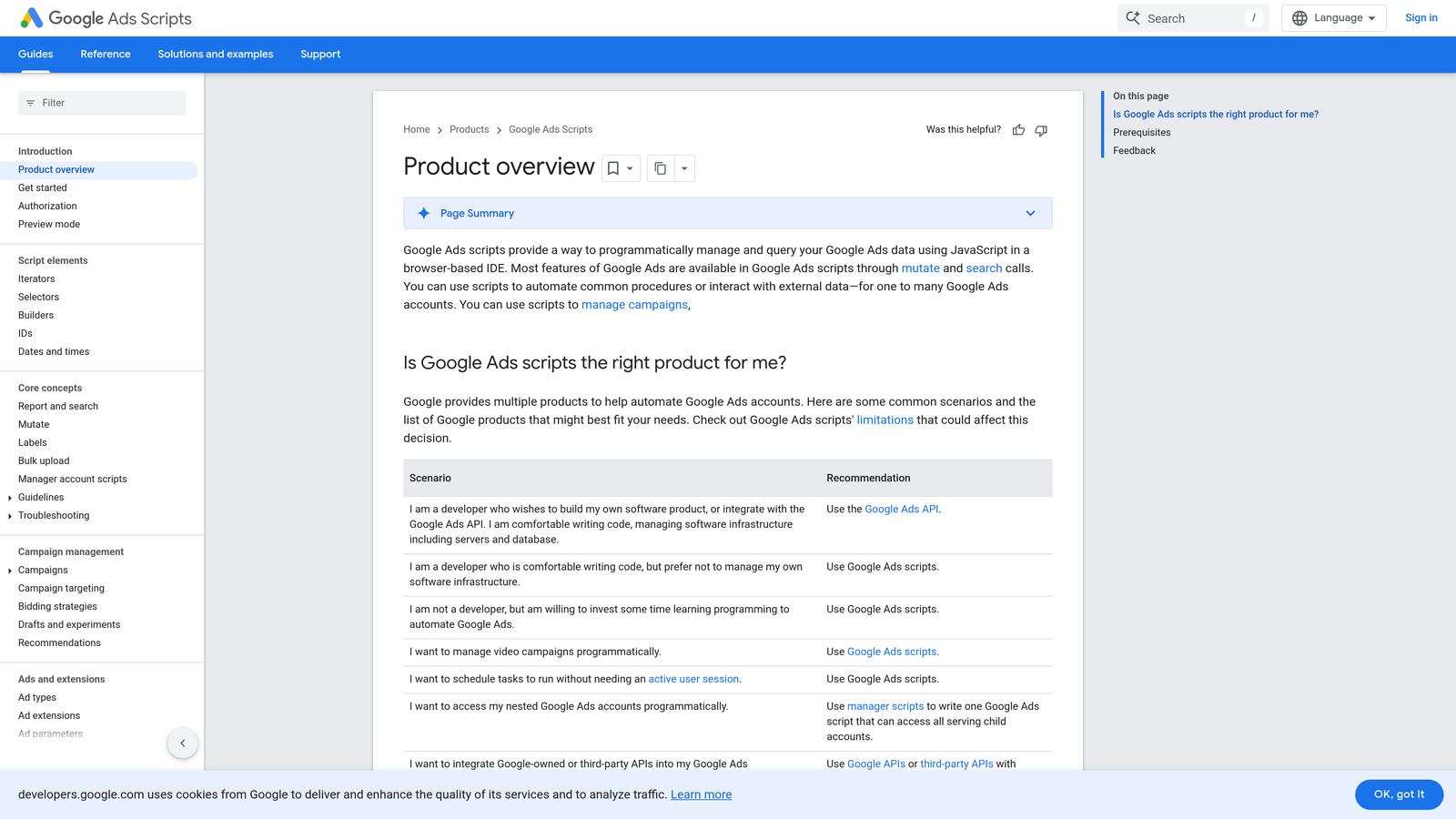Image resolution: width=1456 pixels, height=819 pixels.
Task: Click OK, got it on the cookie banner
Action: [1399, 794]
